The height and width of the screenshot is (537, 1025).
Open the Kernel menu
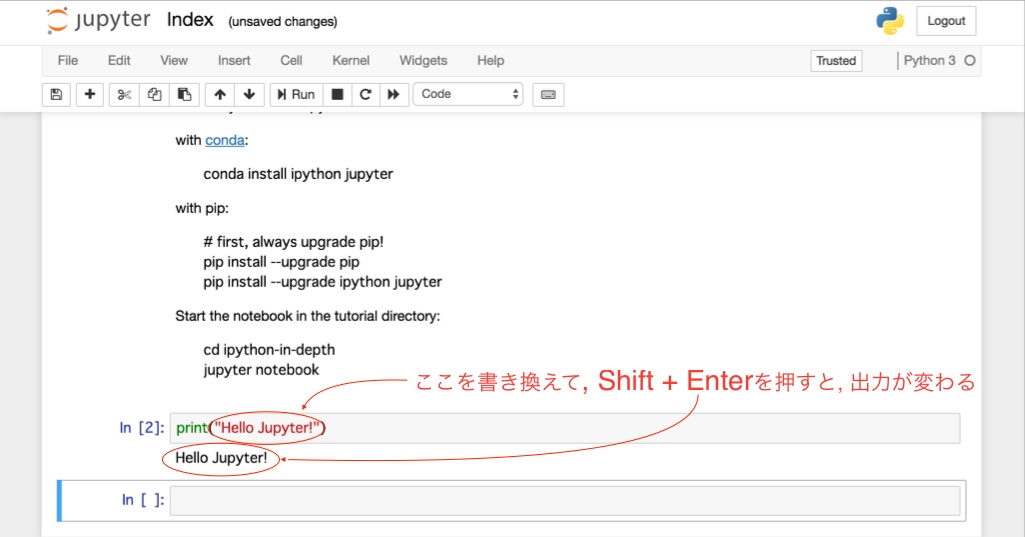pos(350,60)
